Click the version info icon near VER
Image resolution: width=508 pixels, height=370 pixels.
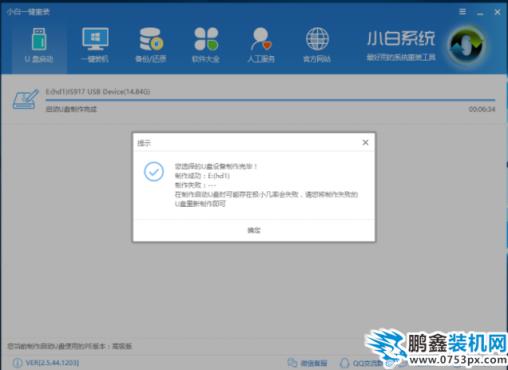click(17, 363)
